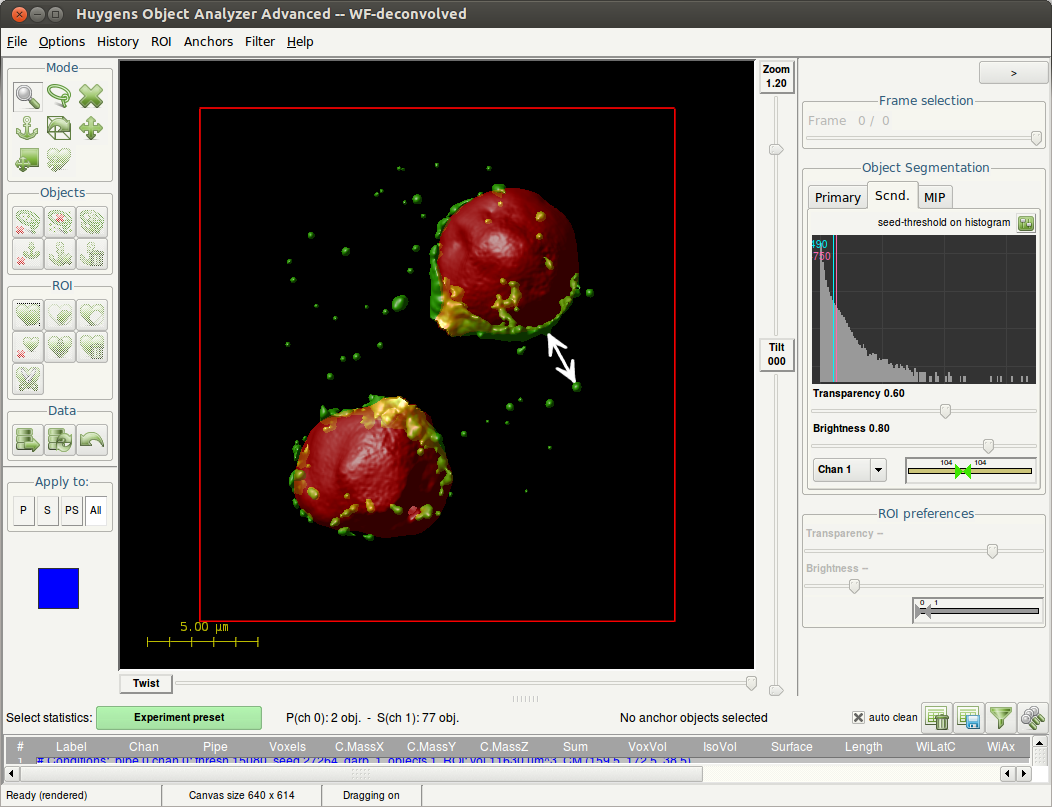Switch to the MIP tab
The width and height of the screenshot is (1052, 807).
coord(935,197)
